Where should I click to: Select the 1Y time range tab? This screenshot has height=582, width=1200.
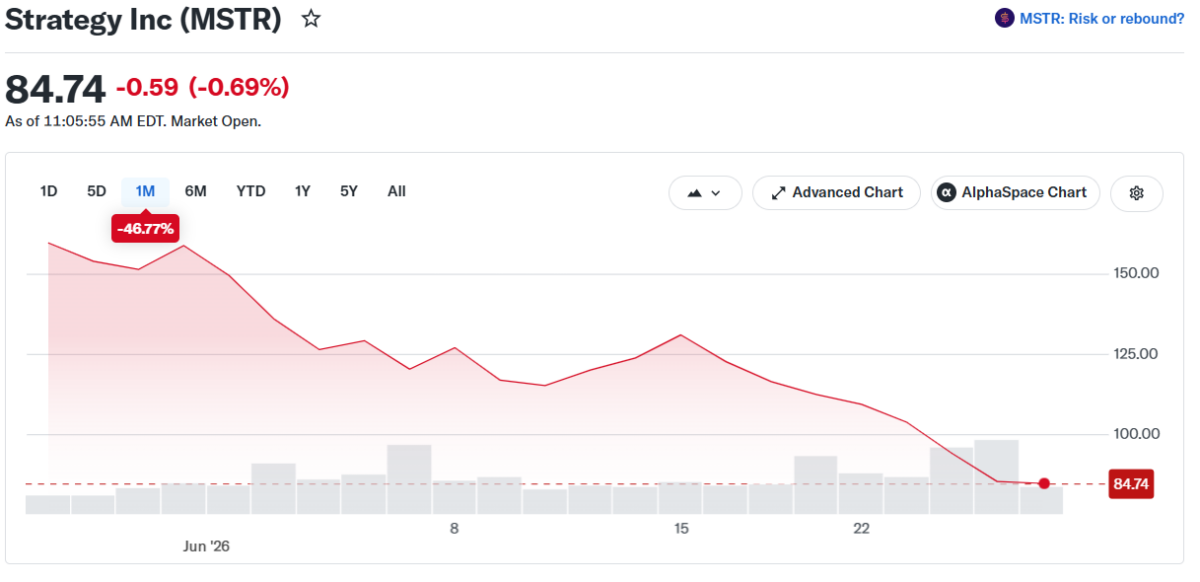302,191
